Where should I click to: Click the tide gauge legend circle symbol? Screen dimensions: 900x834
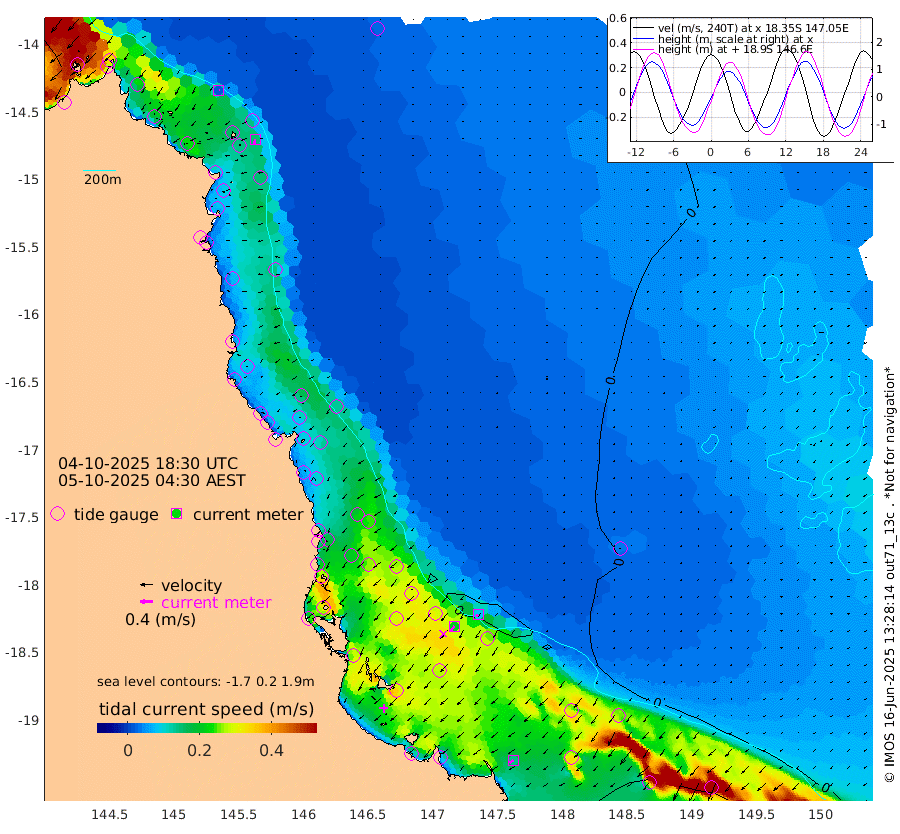[x=57, y=514]
